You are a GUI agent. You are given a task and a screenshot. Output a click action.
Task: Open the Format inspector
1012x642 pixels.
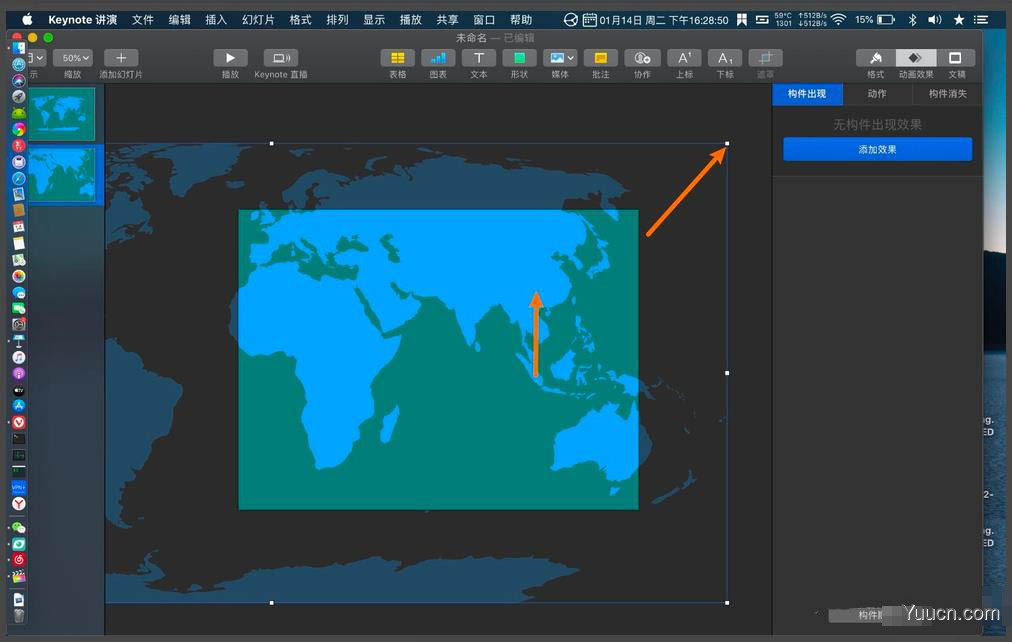click(876, 58)
